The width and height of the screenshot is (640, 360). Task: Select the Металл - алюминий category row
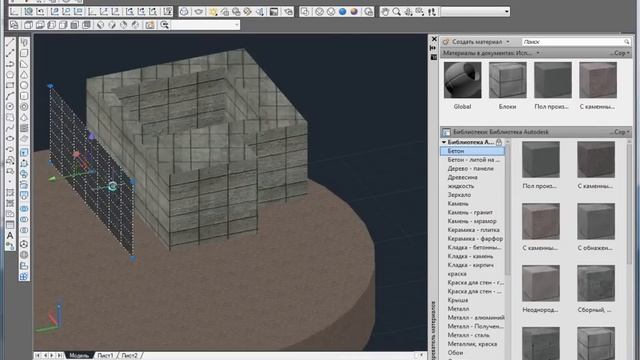coord(476,318)
